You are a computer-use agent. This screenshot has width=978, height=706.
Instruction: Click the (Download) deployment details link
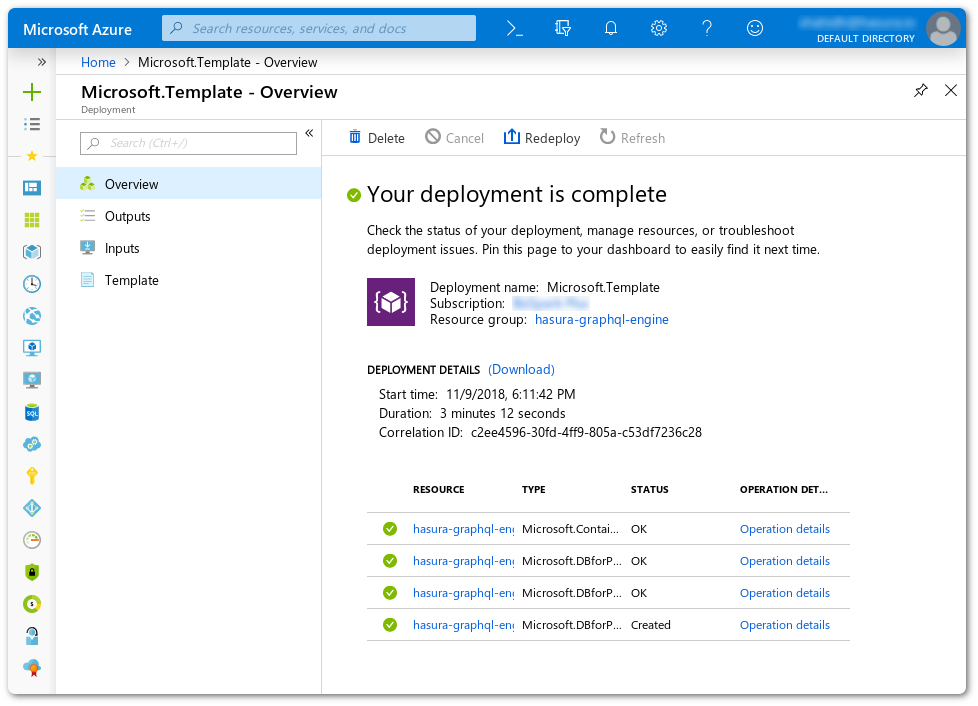coord(521,369)
